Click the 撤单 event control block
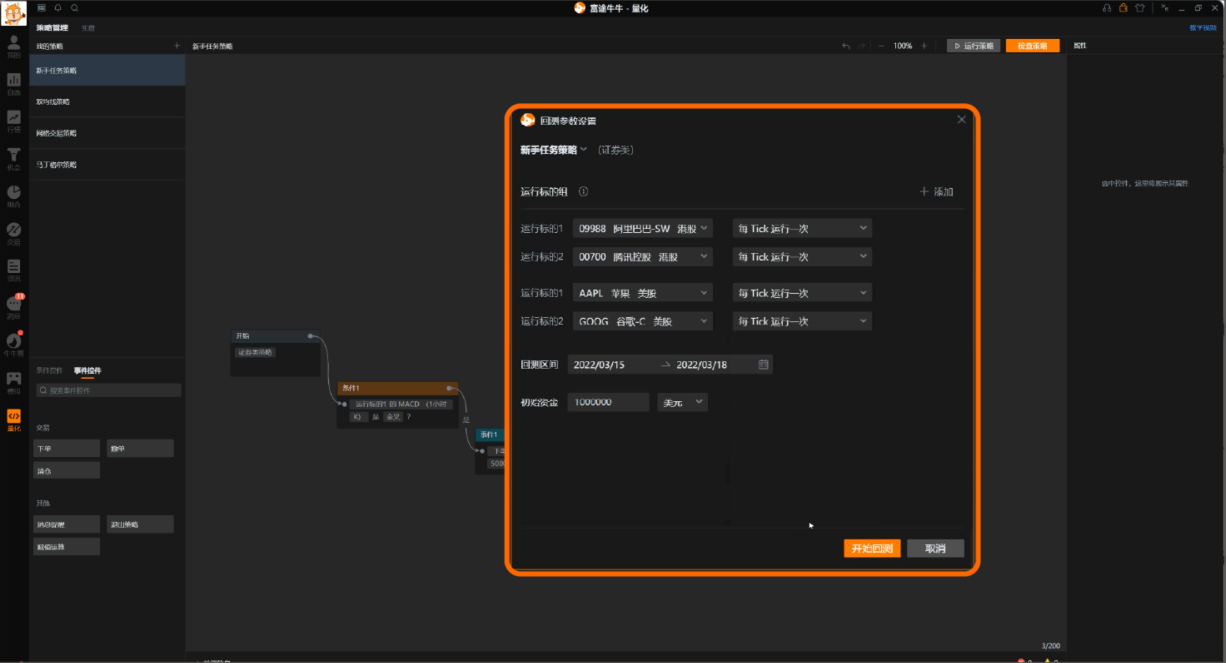Screen dimensions: 1226x663 pyautogui.click(x=140, y=448)
